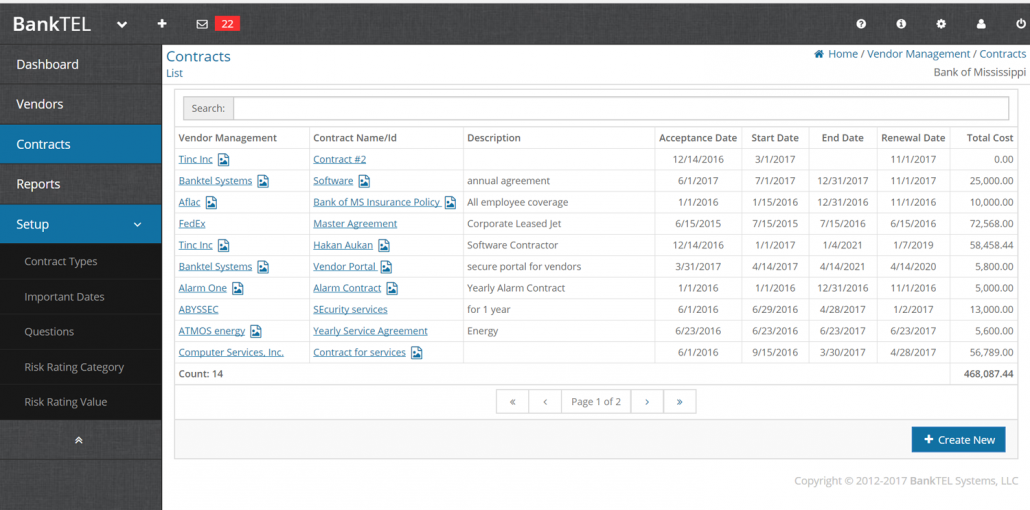Click Total Cost column header
This screenshot has width=1030, height=510.
point(990,138)
